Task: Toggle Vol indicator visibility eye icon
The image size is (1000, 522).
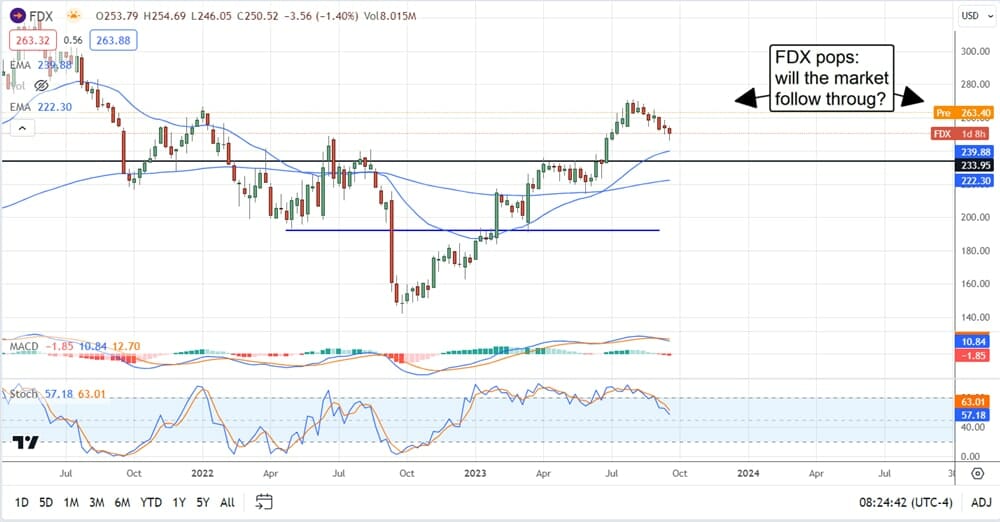Action: [43, 86]
